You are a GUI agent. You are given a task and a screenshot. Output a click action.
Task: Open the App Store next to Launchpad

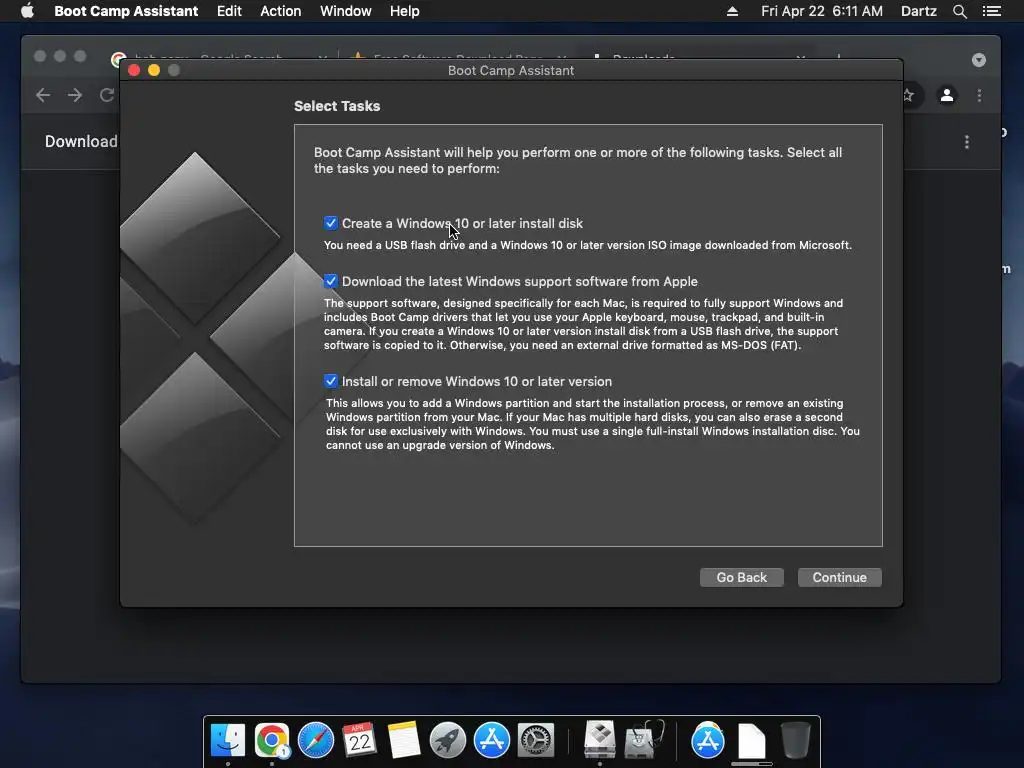point(492,740)
